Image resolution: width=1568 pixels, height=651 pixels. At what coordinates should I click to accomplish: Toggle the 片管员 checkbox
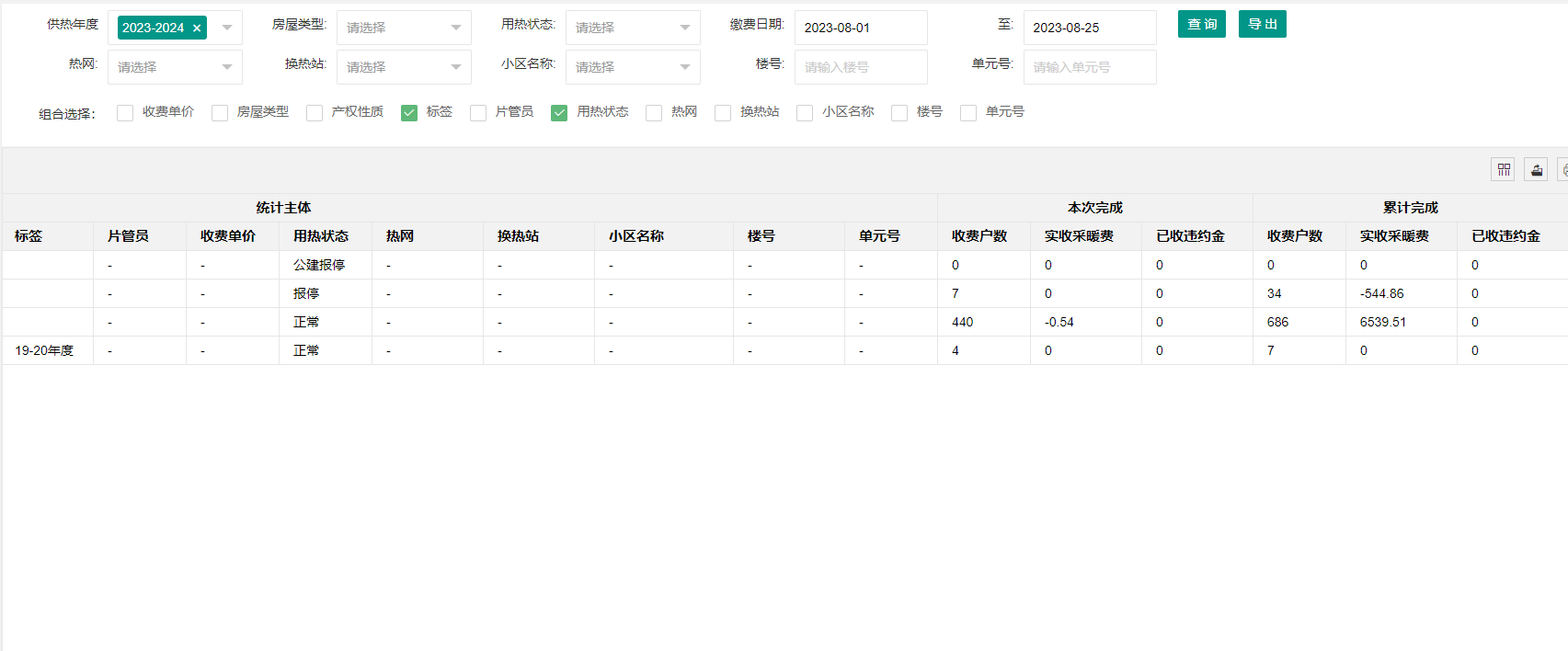click(x=478, y=112)
